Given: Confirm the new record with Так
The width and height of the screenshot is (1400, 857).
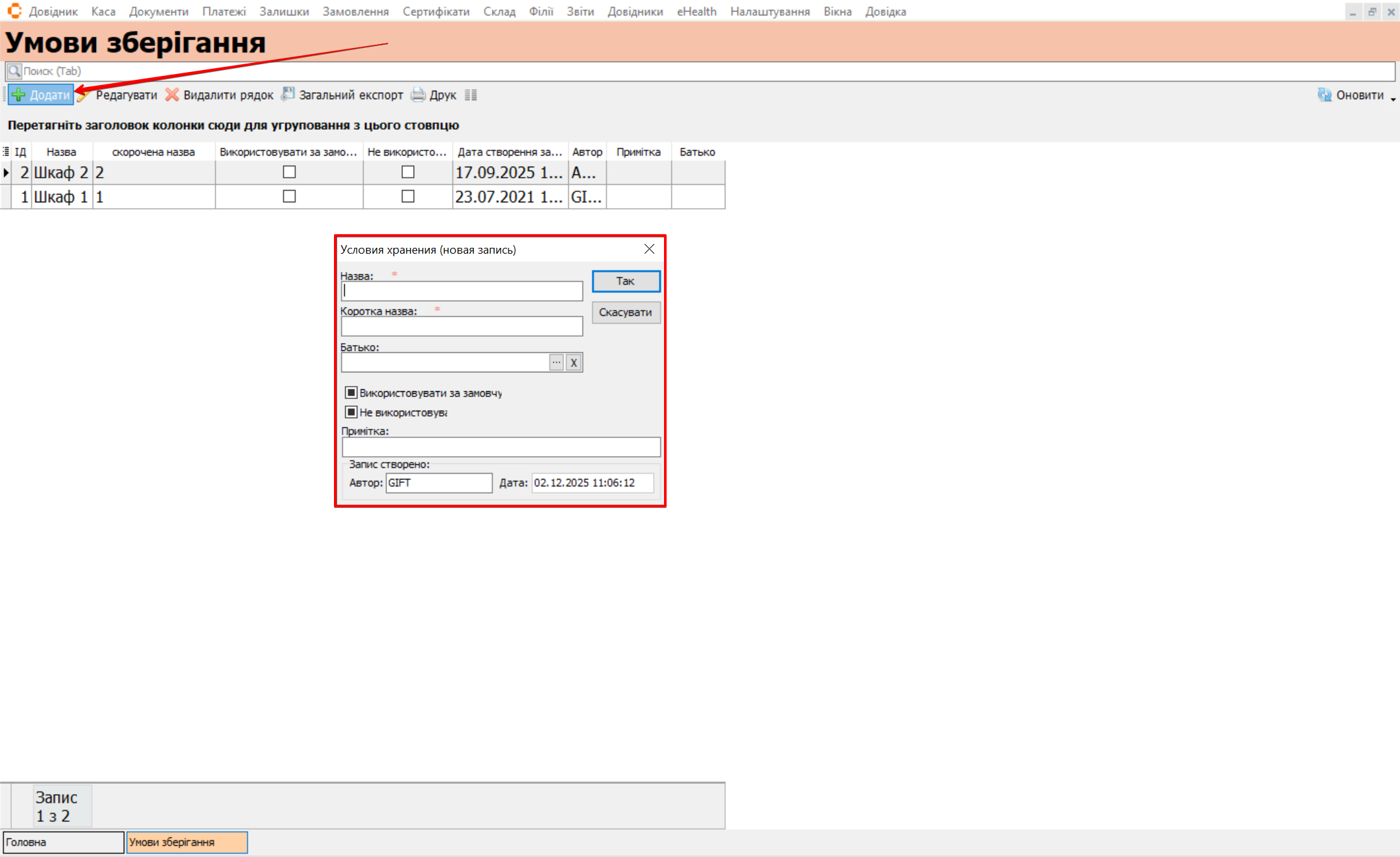Looking at the screenshot, I should (625, 281).
